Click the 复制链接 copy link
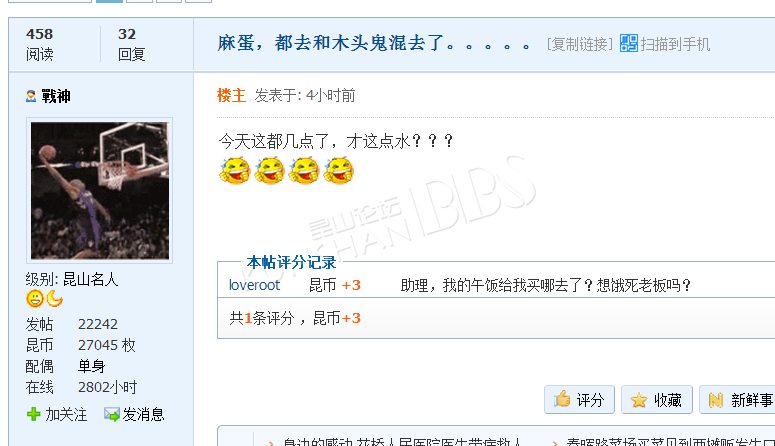The image size is (775, 446). [x=579, y=45]
